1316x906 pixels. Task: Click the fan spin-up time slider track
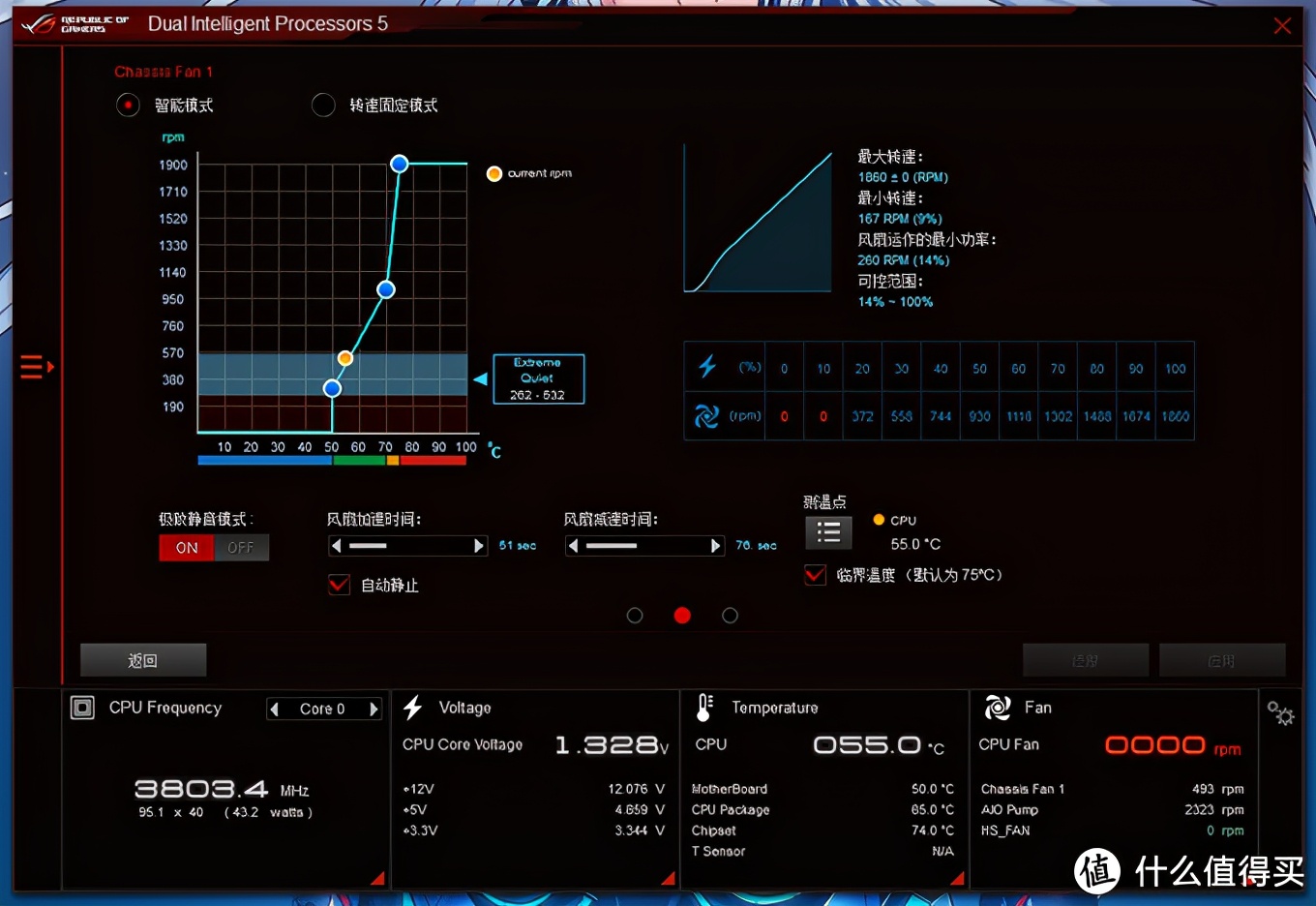pos(407,546)
